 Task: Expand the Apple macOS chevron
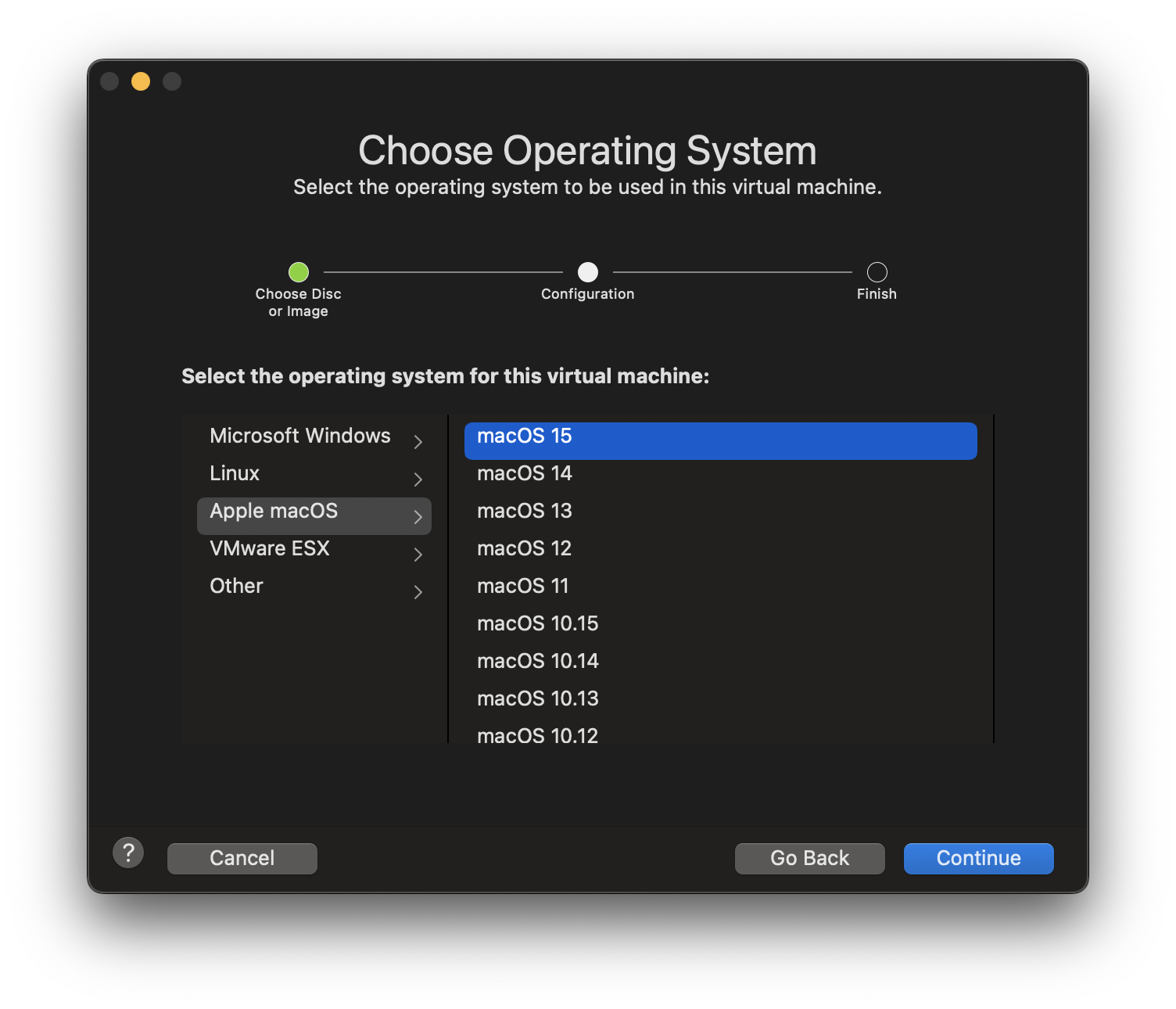[x=418, y=517]
